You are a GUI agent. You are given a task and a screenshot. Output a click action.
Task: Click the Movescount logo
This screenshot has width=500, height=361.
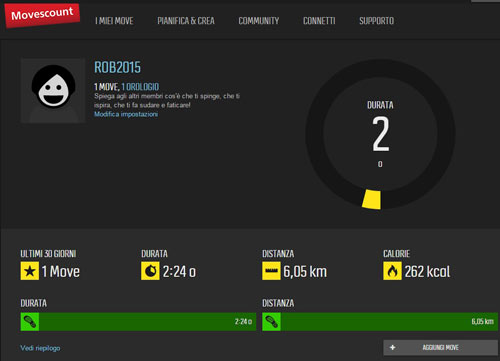pos(42,15)
